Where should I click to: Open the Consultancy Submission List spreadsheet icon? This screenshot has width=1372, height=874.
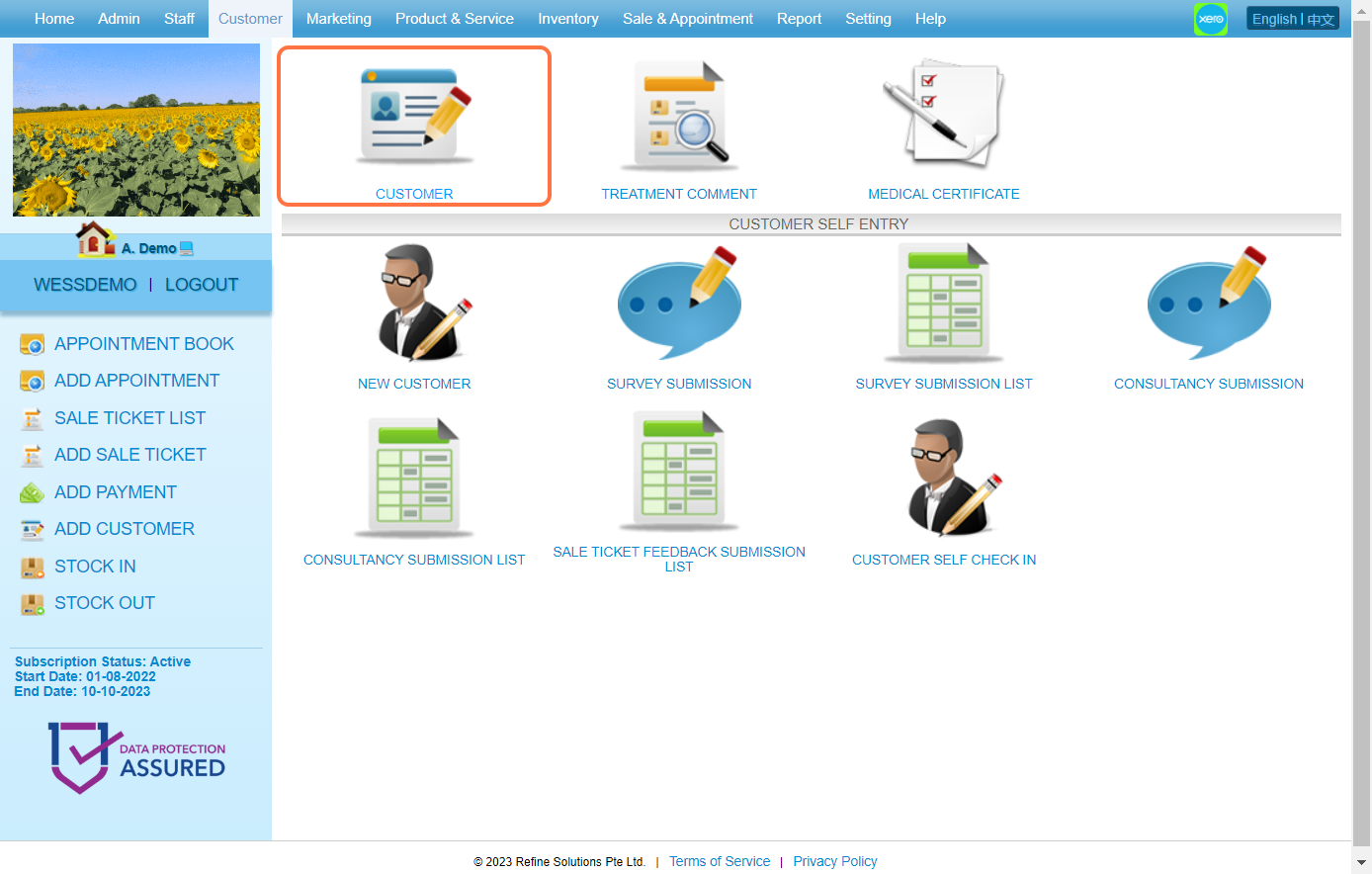pos(414,478)
